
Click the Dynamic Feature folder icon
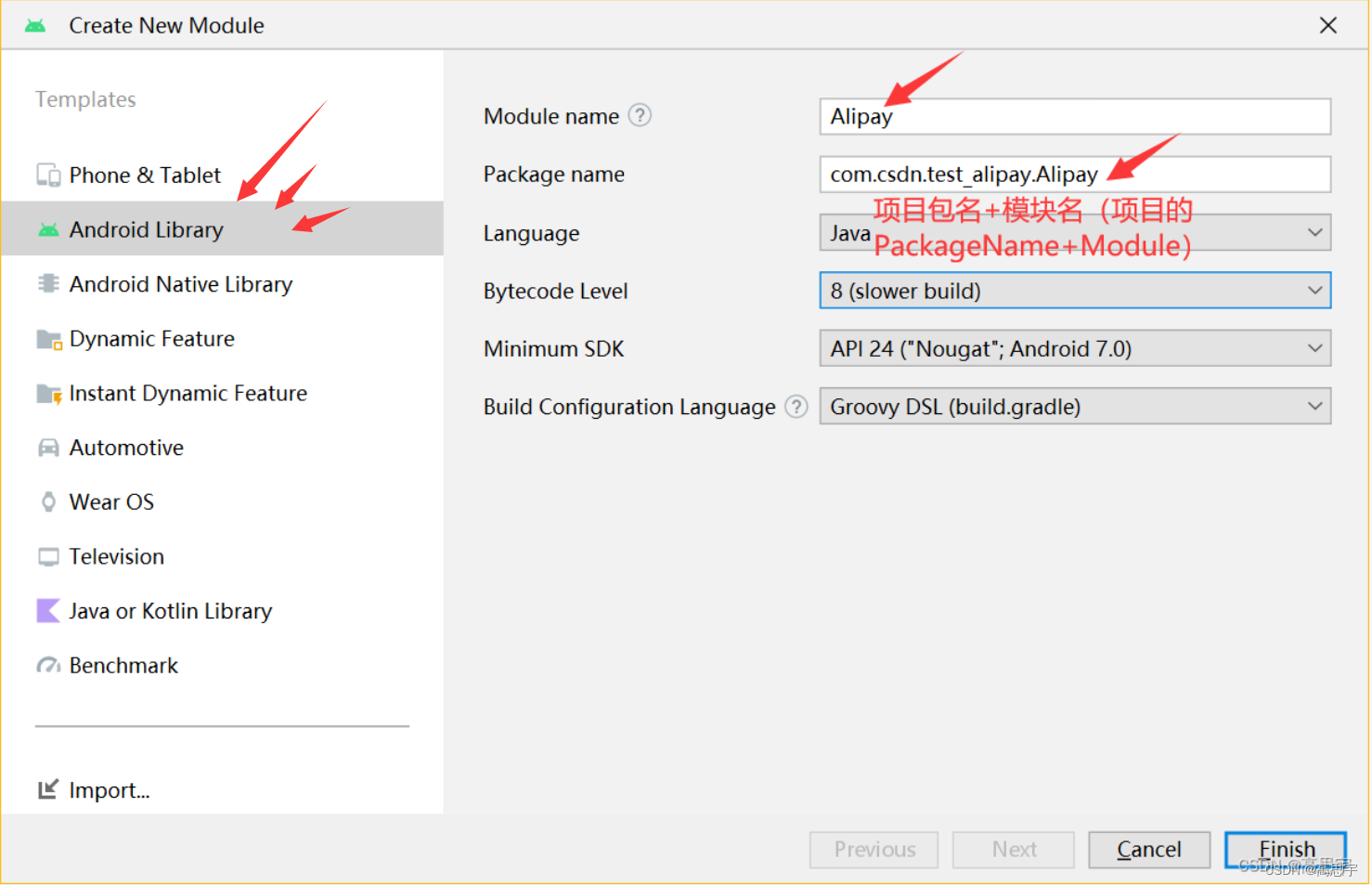click(48, 339)
